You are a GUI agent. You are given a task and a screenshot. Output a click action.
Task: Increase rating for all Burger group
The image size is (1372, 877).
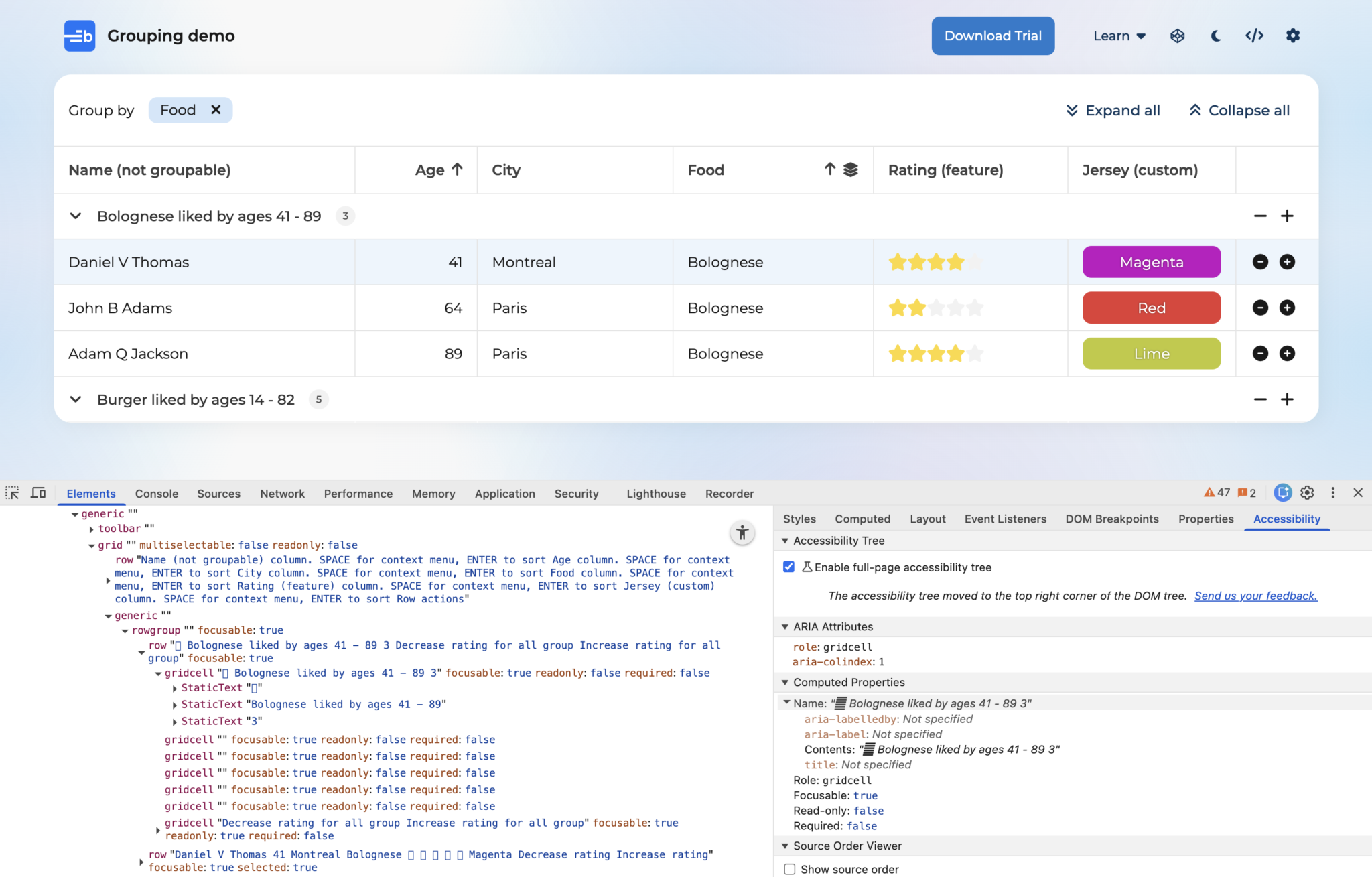[1287, 399]
